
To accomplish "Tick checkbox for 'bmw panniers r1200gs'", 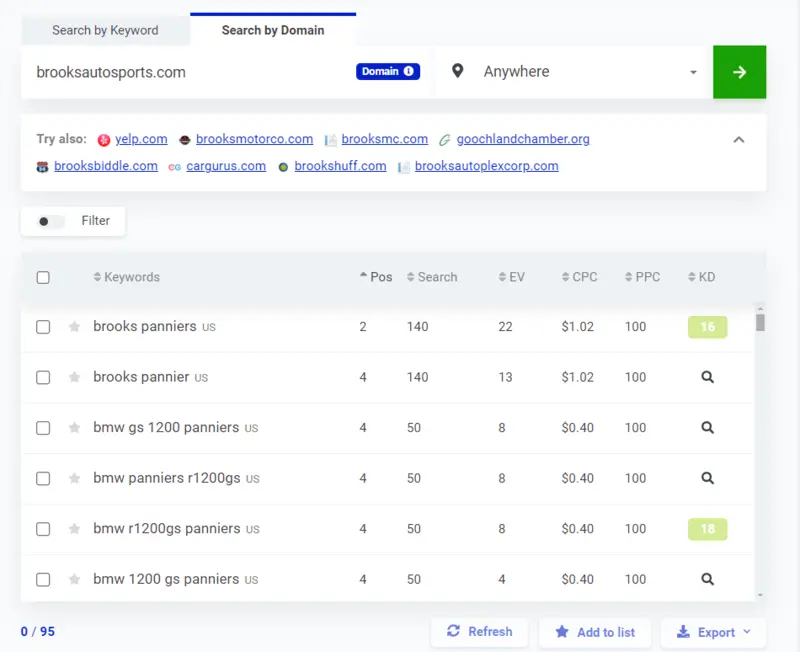I will 43,478.
